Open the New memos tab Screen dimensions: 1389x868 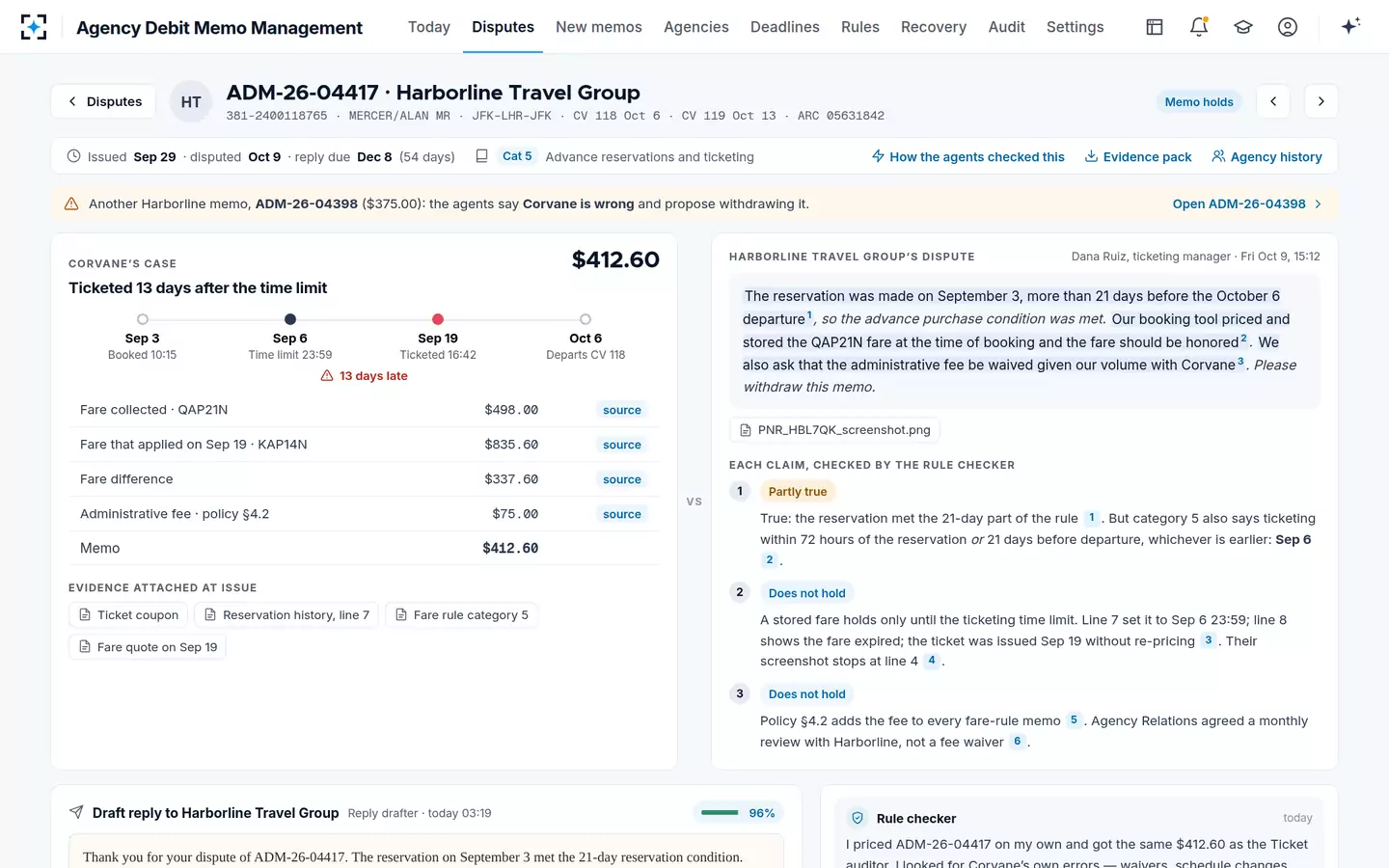click(599, 27)
